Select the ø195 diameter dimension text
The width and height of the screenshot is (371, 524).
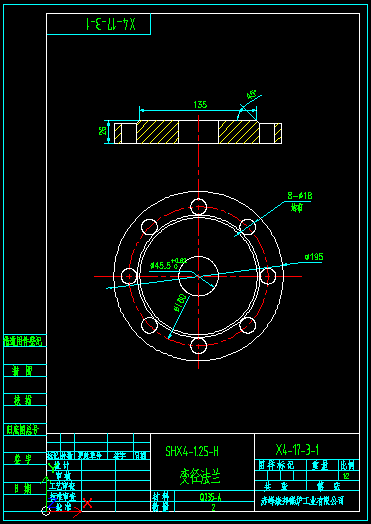pos(314,257)
